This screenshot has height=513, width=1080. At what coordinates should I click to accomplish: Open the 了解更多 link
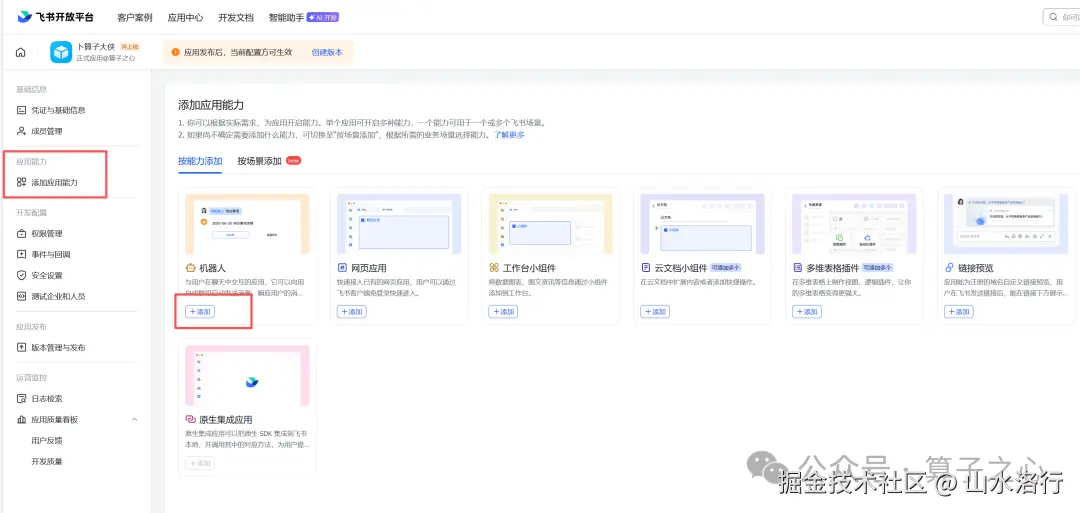point(509,135)
